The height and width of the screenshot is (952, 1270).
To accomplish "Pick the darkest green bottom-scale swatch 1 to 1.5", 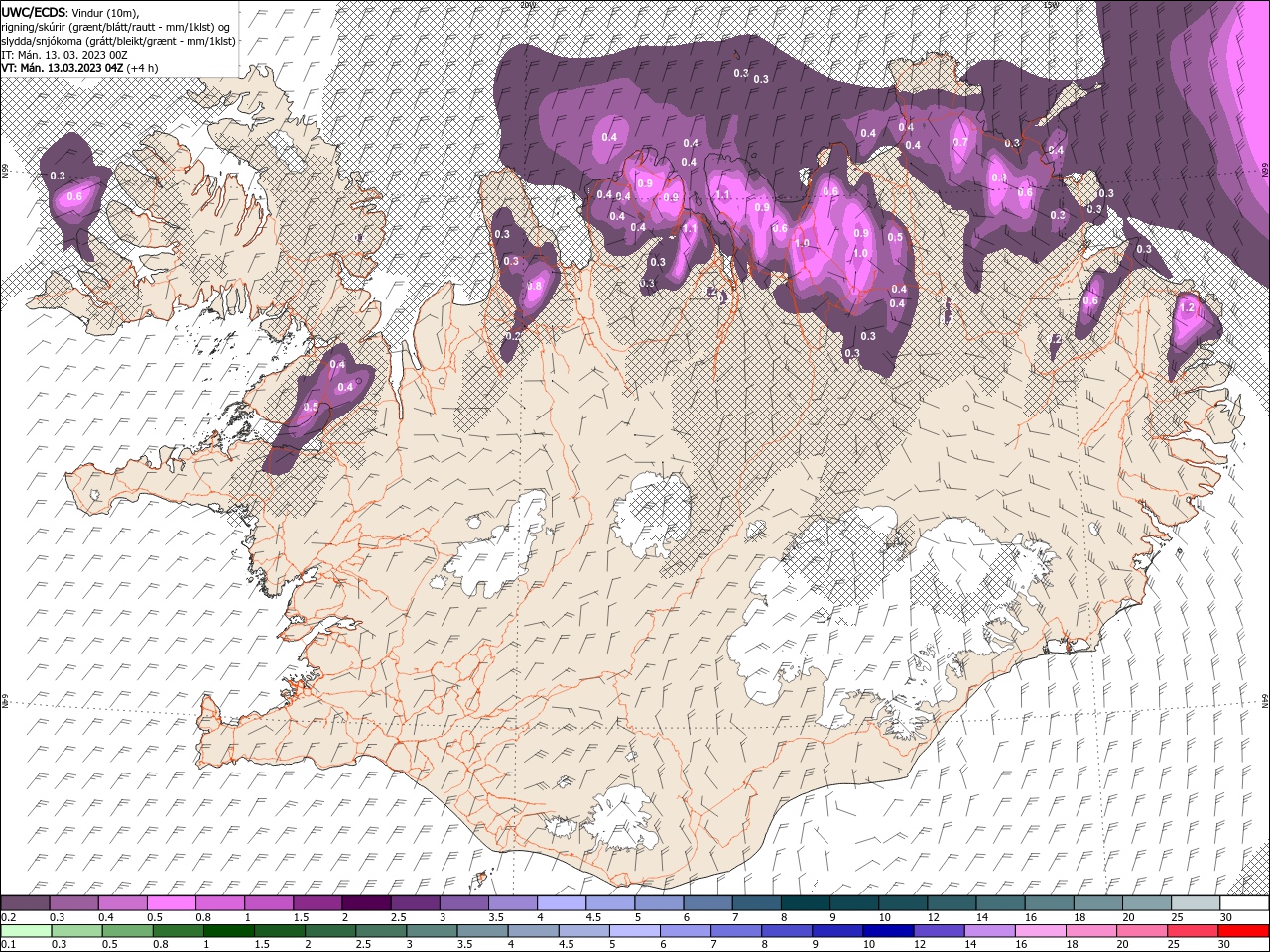I will coord(228,931).
